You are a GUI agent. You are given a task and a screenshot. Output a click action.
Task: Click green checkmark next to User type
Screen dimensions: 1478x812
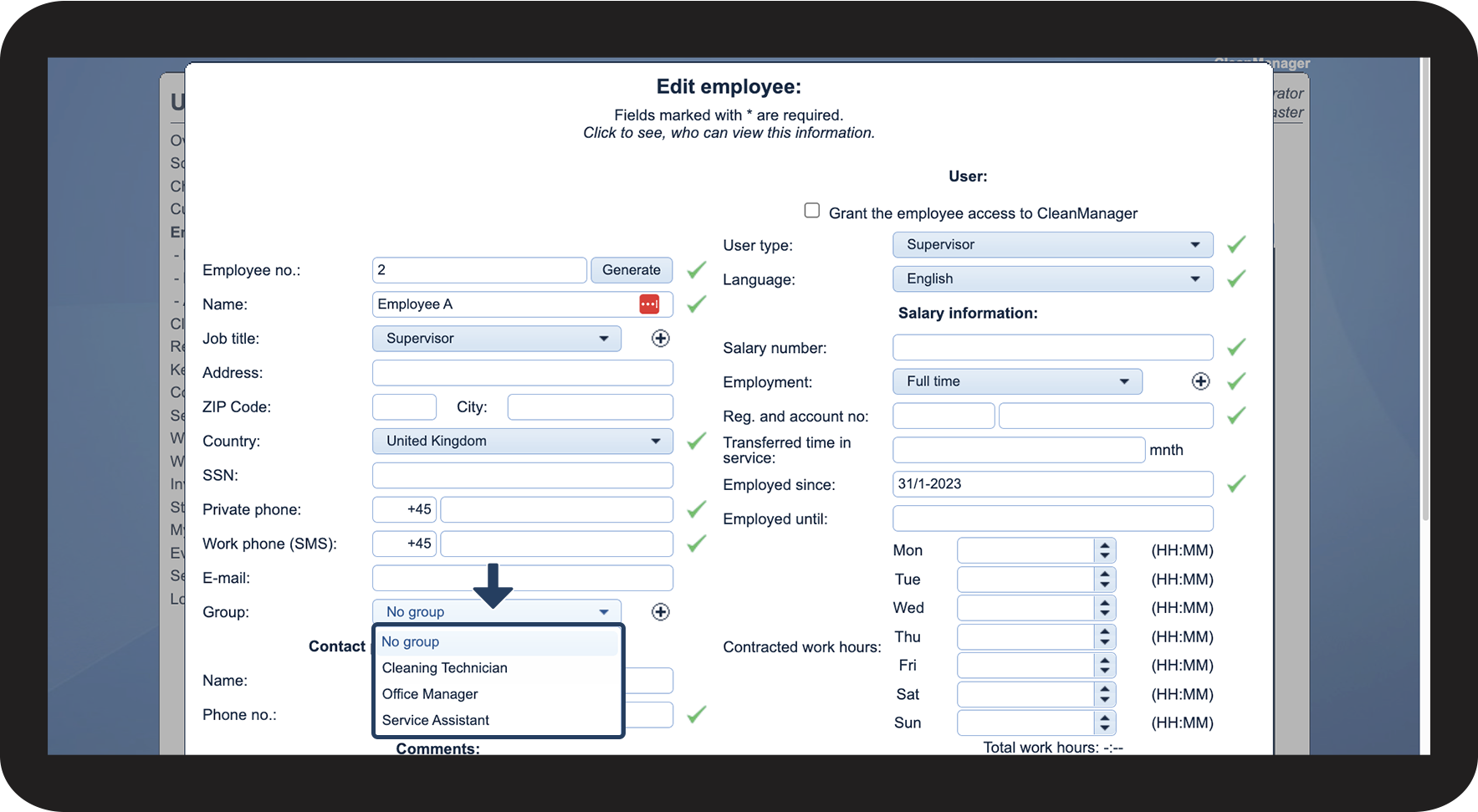pos(1236,245)
